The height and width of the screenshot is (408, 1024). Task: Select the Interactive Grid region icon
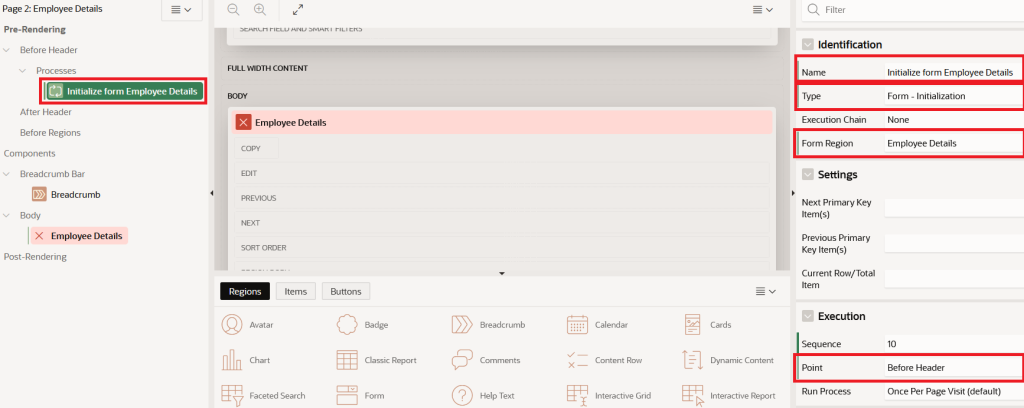[x=577, y=395]
